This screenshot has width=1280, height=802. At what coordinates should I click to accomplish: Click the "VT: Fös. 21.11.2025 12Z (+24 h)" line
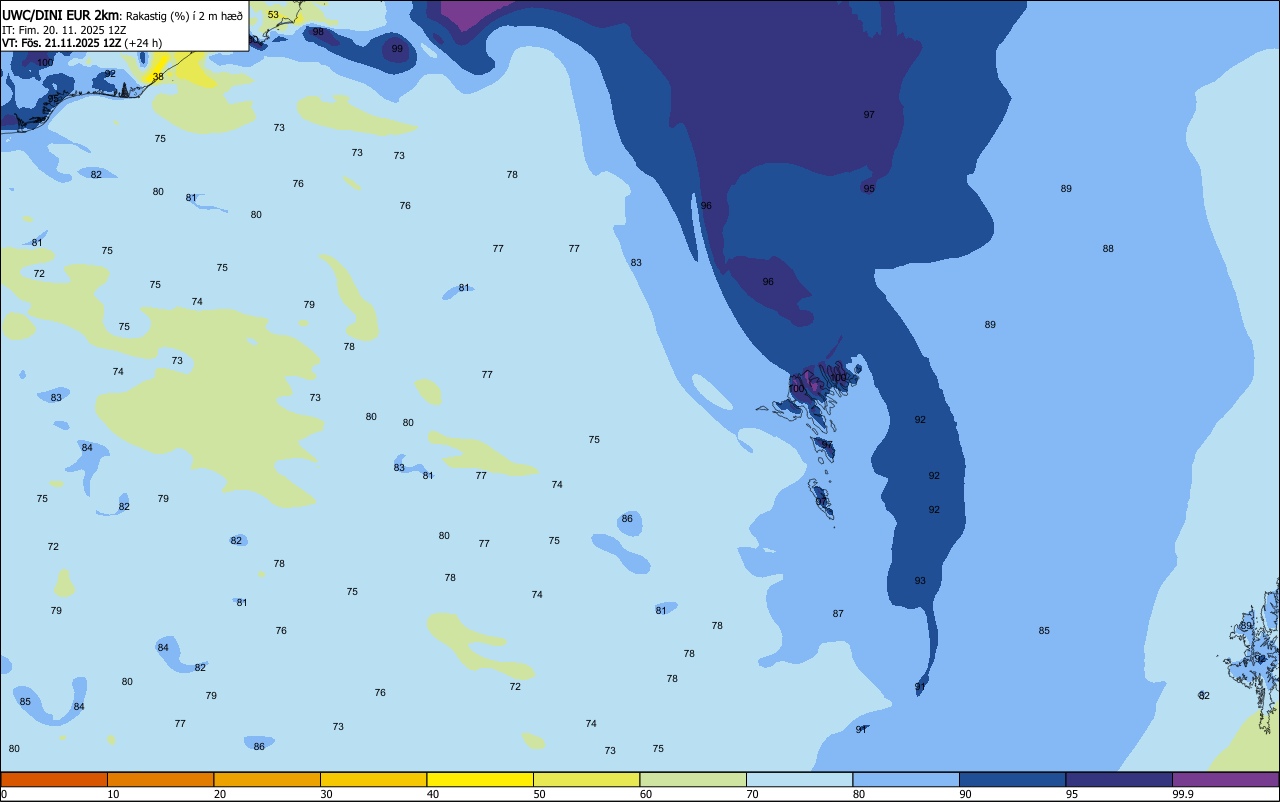[82, 42]
